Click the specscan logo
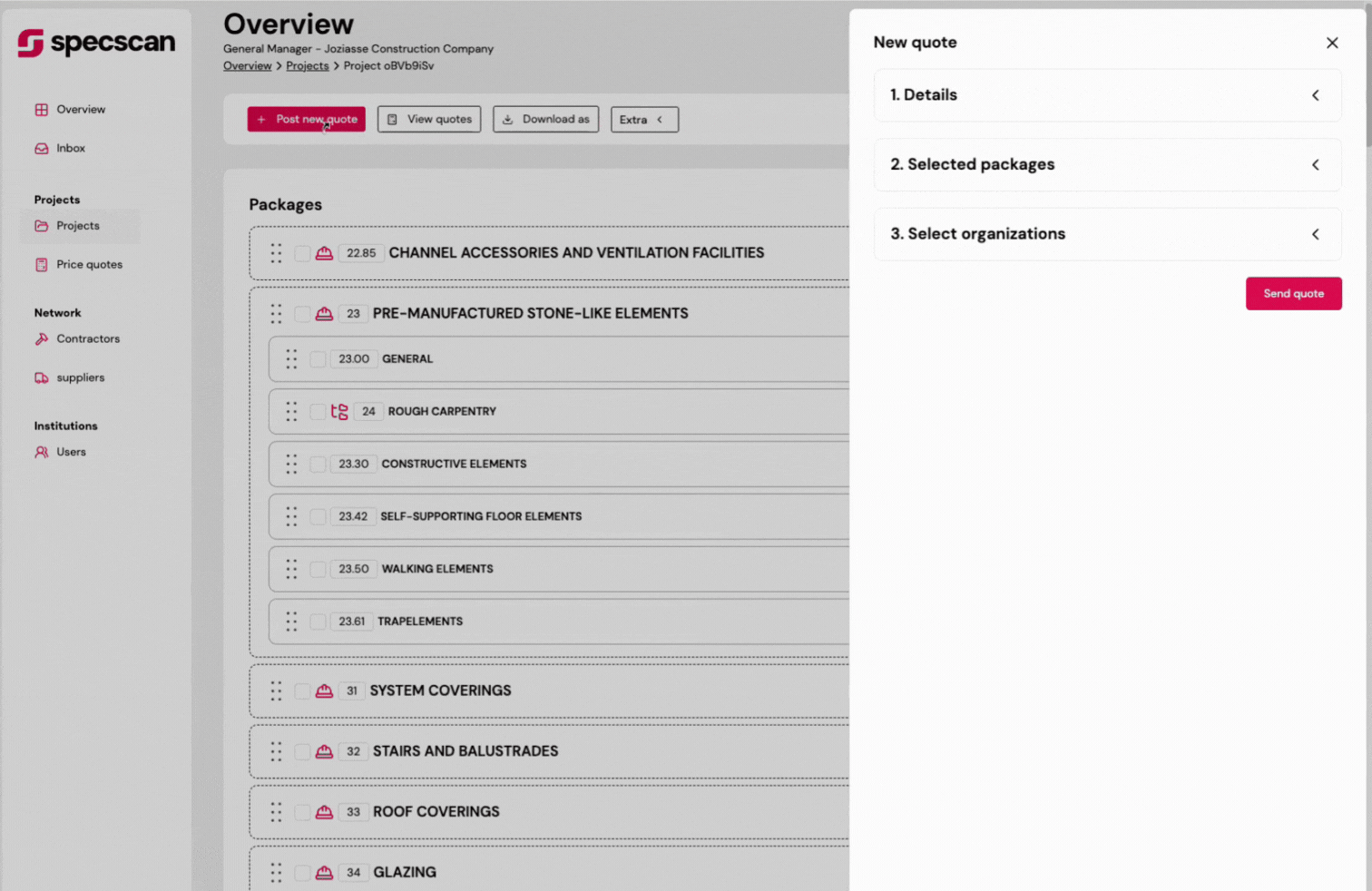The width and height of the screenshot is (1372, 891). [96, 43]
